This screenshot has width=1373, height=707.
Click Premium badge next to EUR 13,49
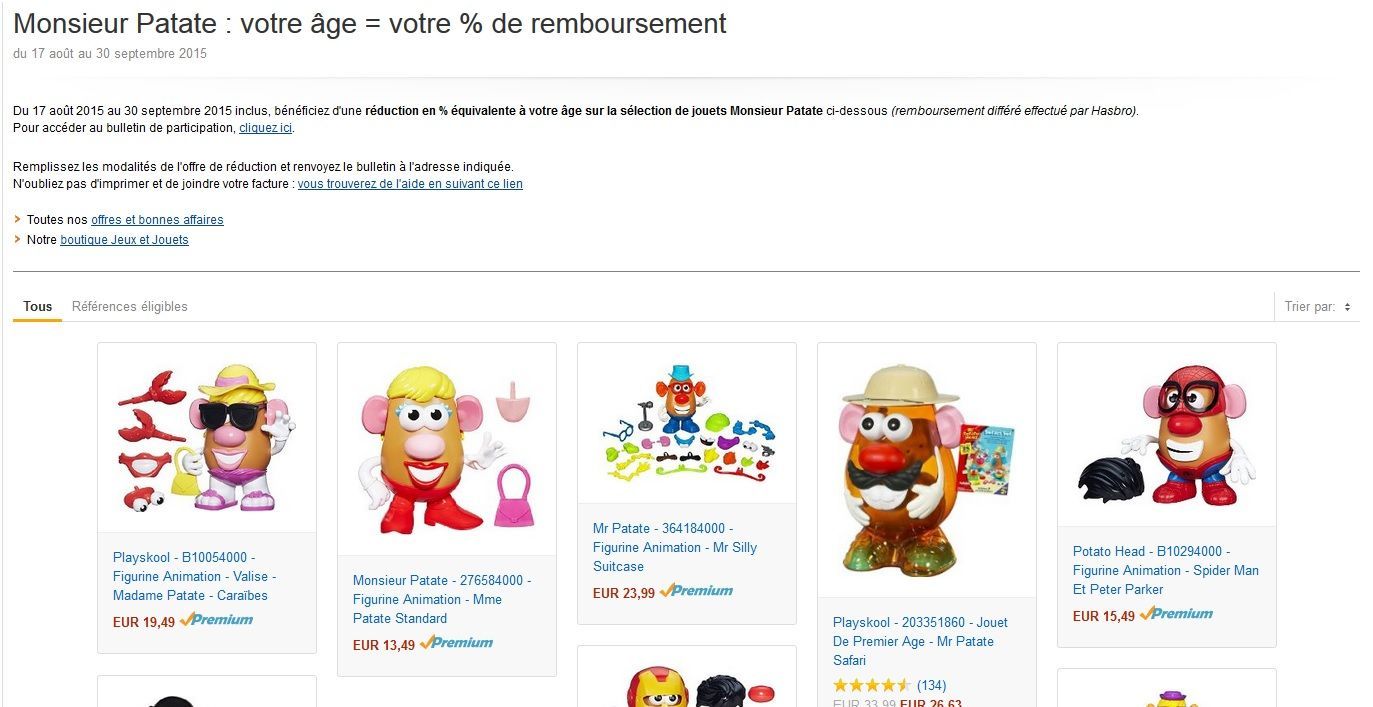(x=456, y=643)
